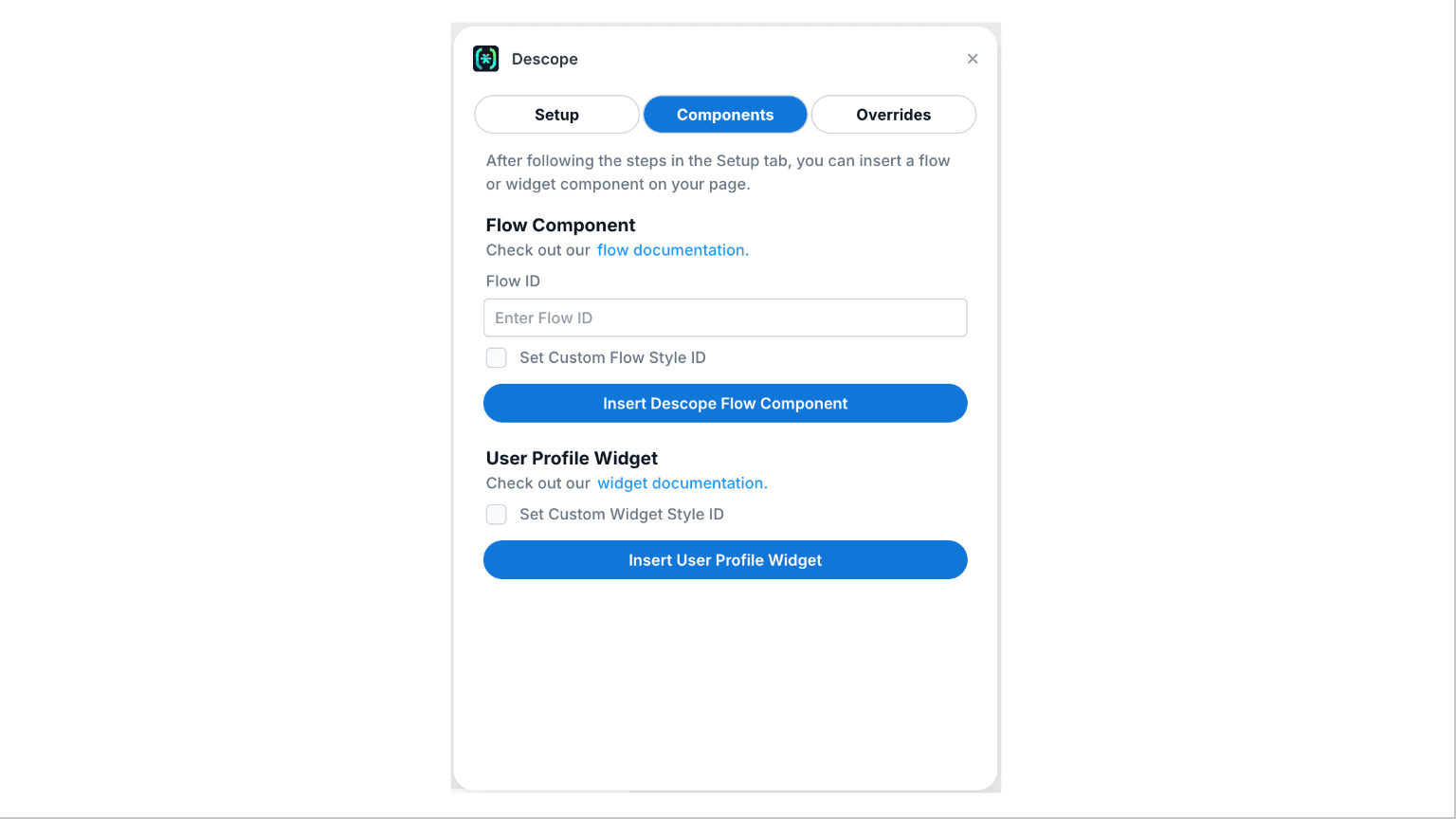Screen dimensions: 1456x819
Task: Focus the Enter Flow ID input field
Action: click(725, 318)
